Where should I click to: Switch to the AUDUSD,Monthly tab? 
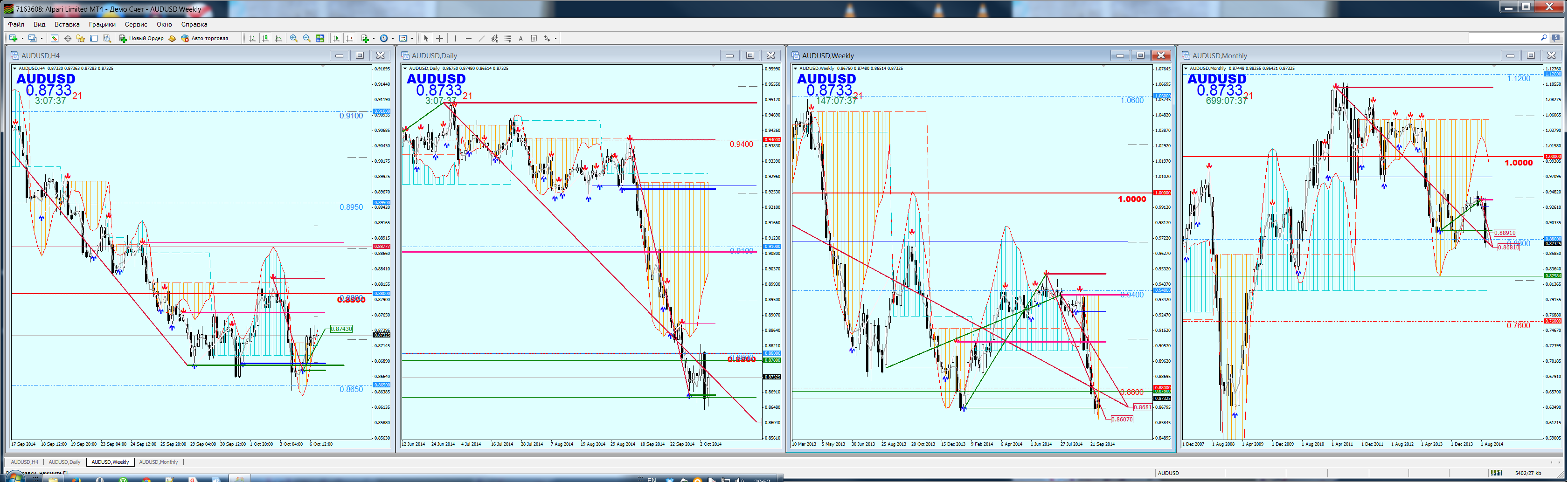click(x=158, y=462)
